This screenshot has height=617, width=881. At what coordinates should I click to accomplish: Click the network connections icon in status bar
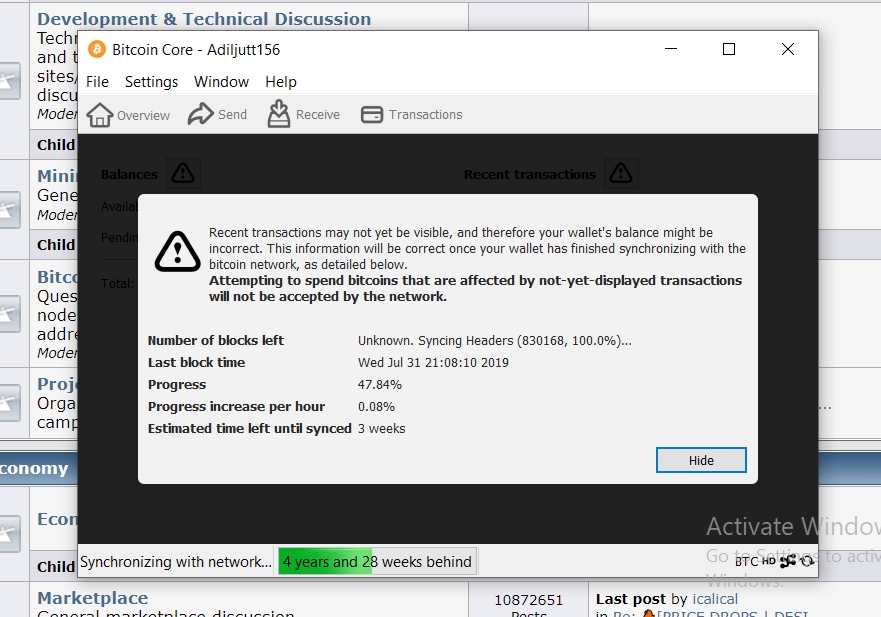point(788,561)
